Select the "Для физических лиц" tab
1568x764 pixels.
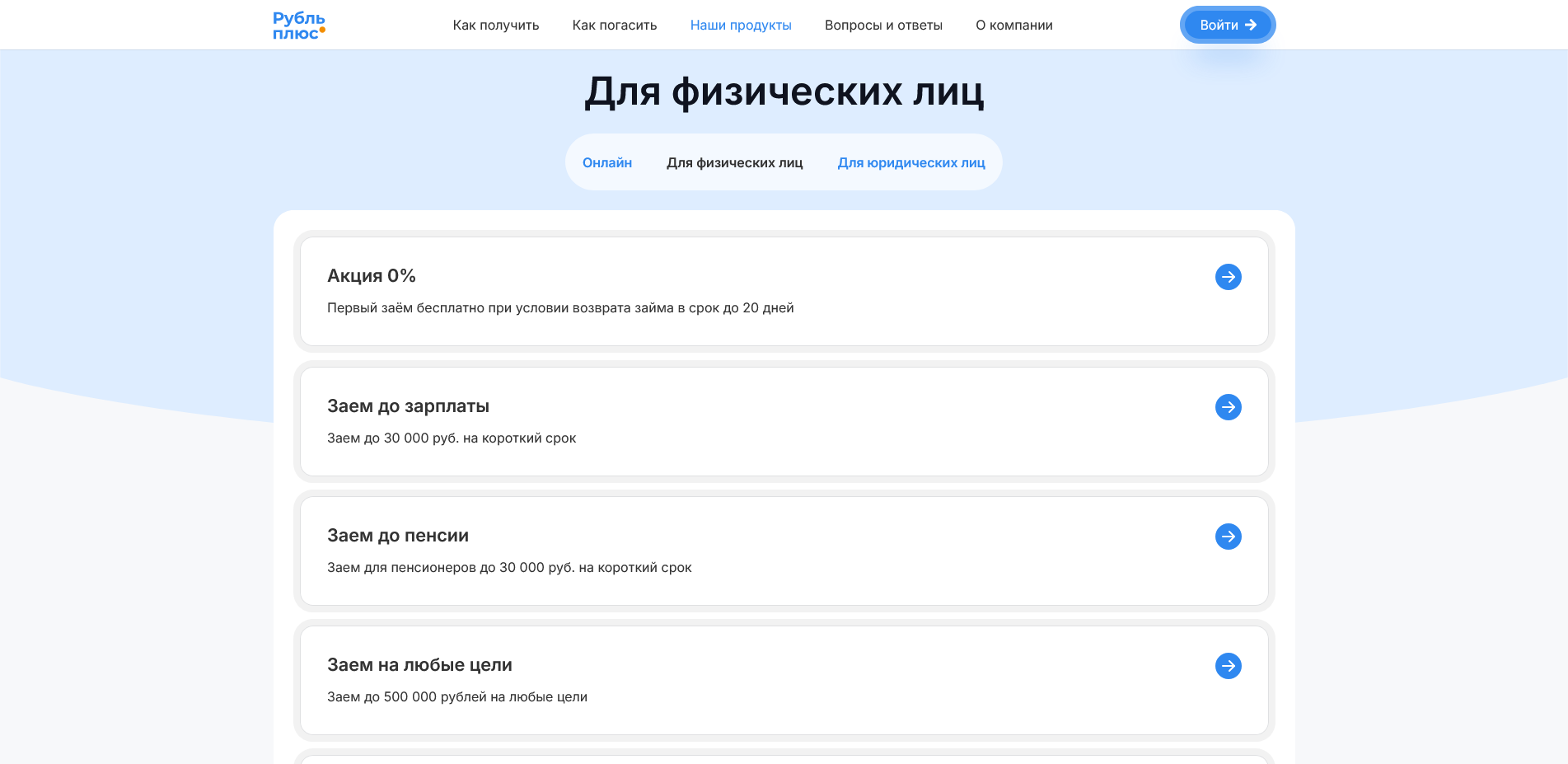[x=735, y=162]
